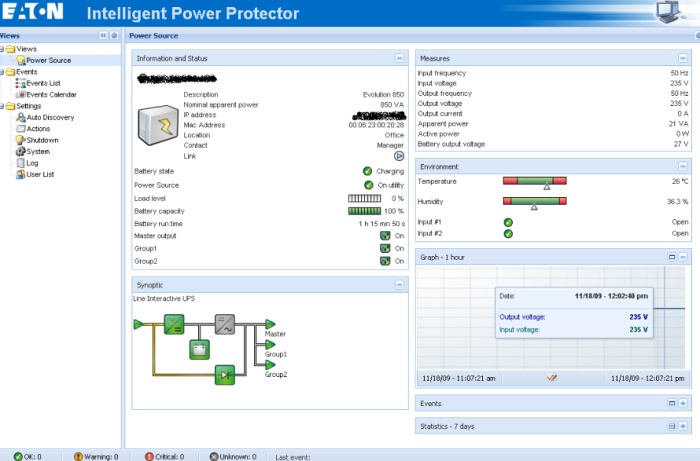Image resolution: width=700 pixels, height=461 pixels.
Task: Expand the Statistics - 7 days panel
Action: [683, 426]
